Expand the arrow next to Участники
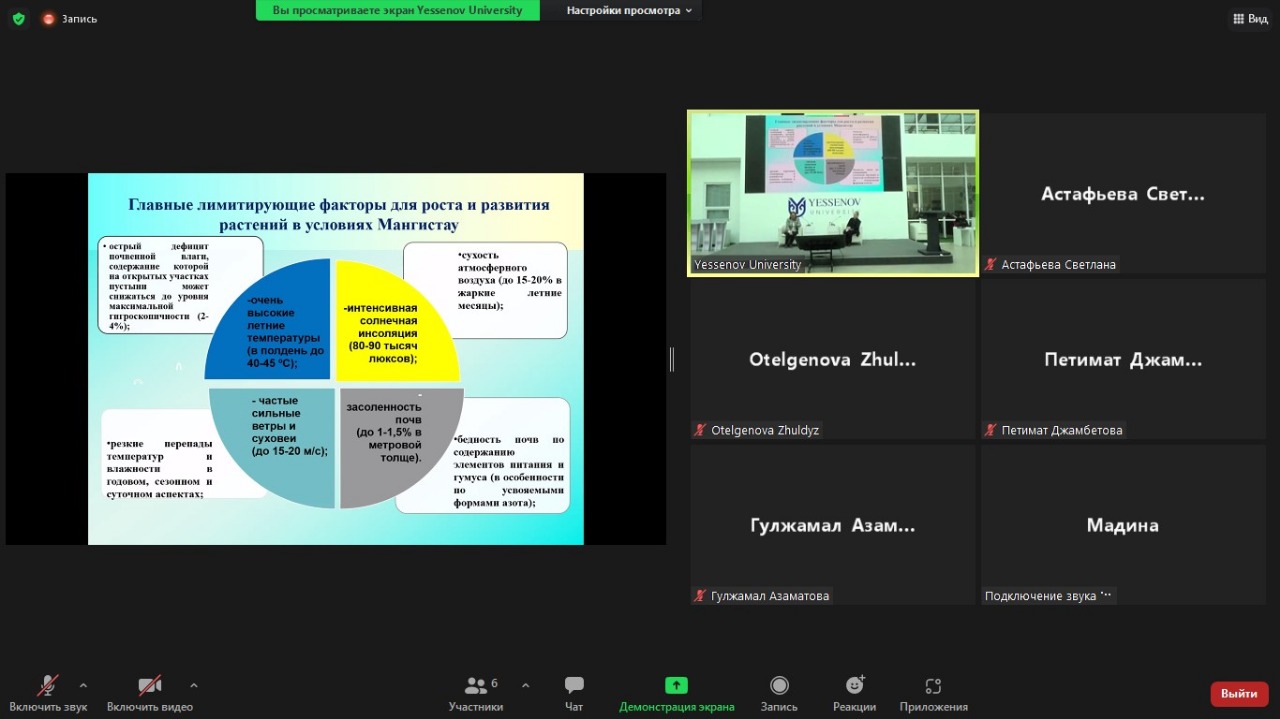 coord(526,685)
